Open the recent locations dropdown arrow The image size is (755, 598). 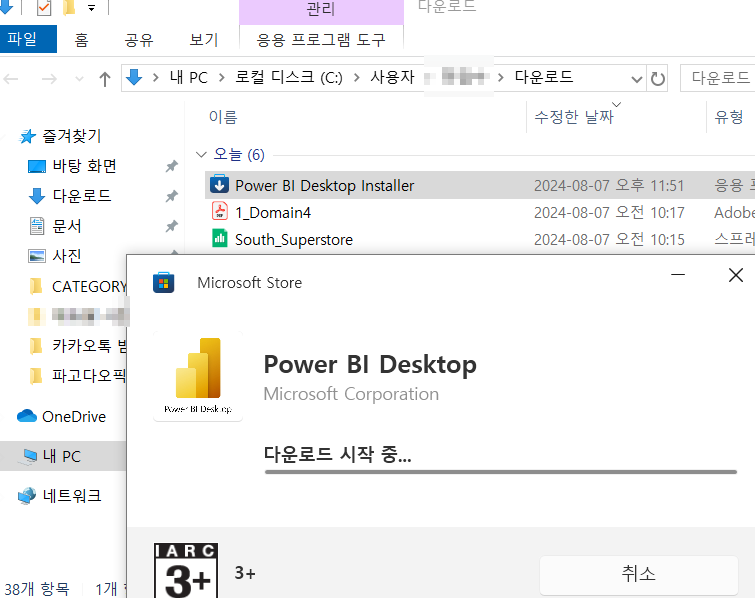coord(79,79)
